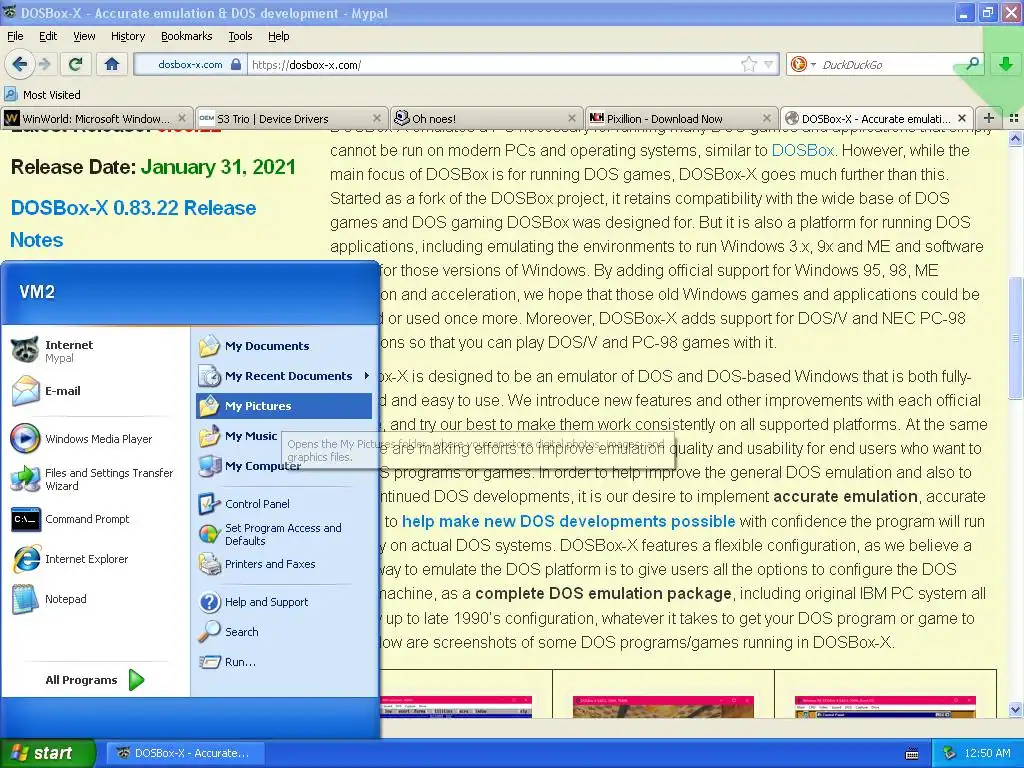Open Search from Start menu
Image resolution: width=1024 pixels, height=768 pixels.
(283, 632)
